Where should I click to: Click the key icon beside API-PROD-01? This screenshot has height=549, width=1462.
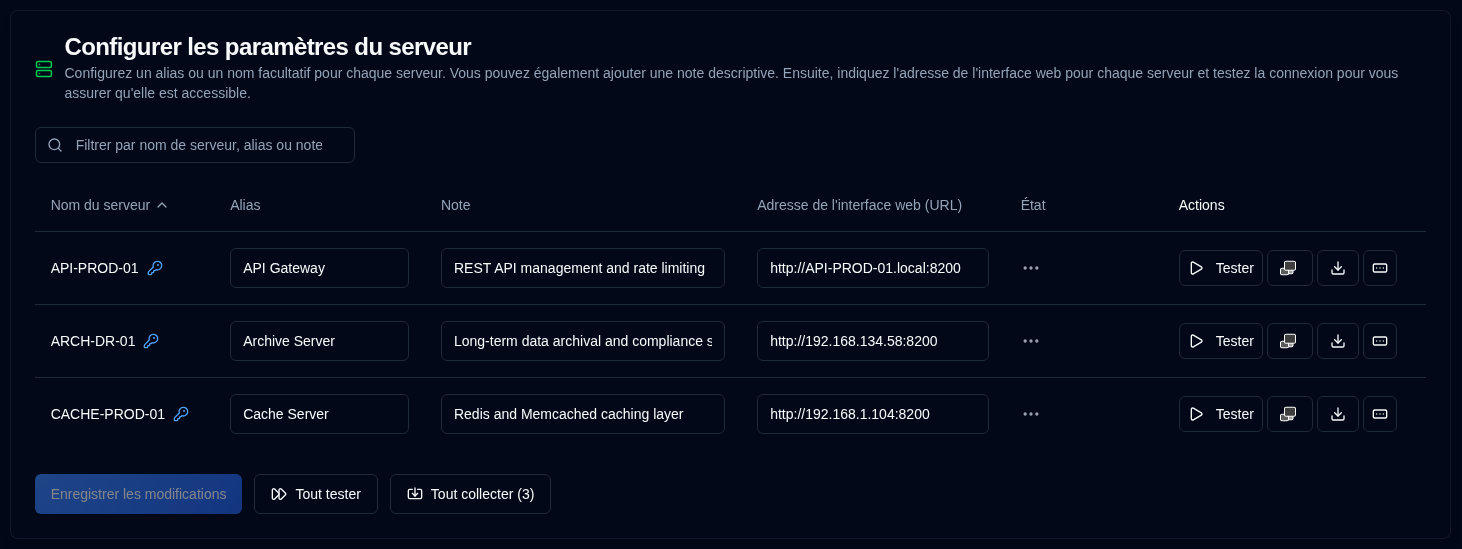click(x=155, y=268)
